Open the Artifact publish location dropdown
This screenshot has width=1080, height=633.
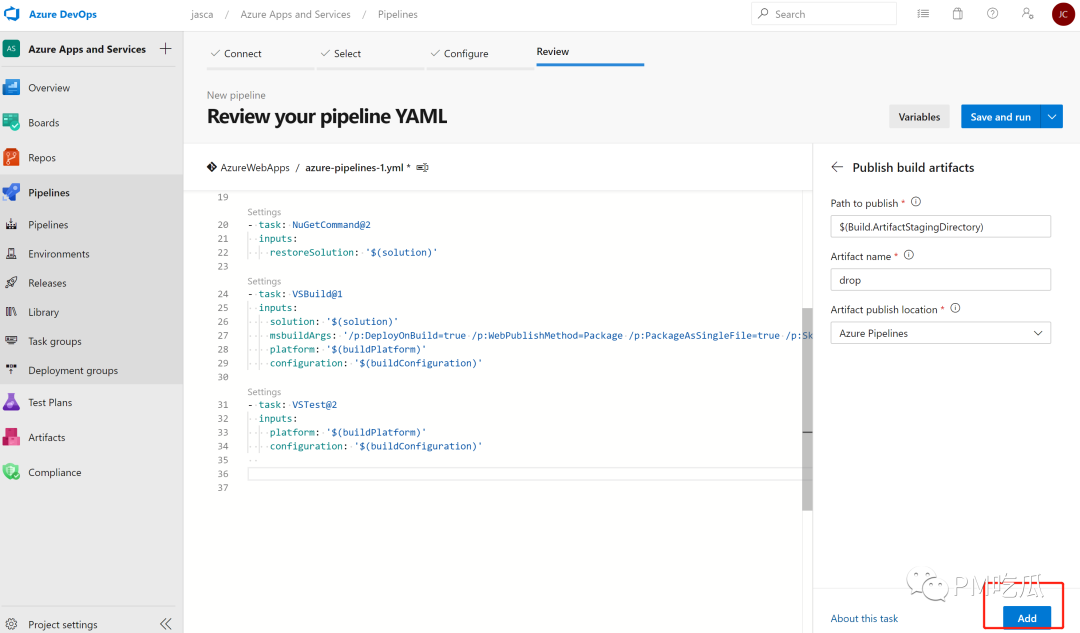[x=940, y=333]
